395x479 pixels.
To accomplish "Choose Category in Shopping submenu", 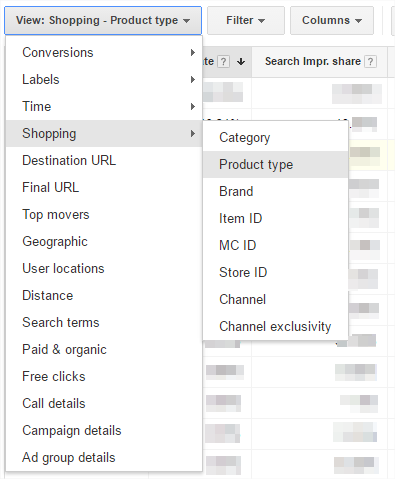I will coord(275,138).
